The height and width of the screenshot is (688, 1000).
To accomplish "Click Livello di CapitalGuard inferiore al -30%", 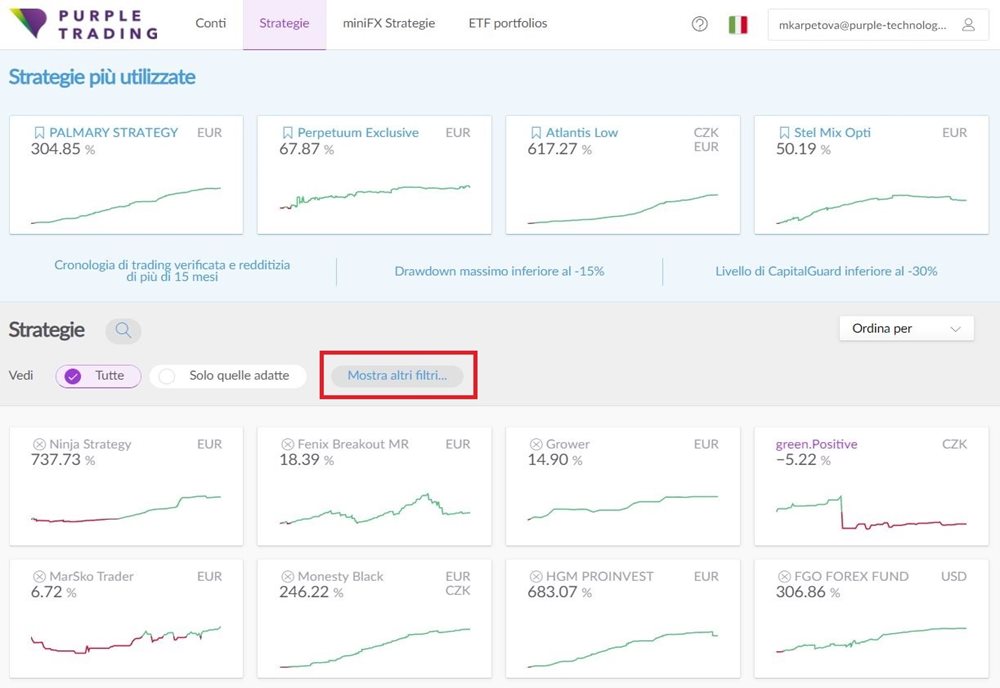I will point(826,271).
